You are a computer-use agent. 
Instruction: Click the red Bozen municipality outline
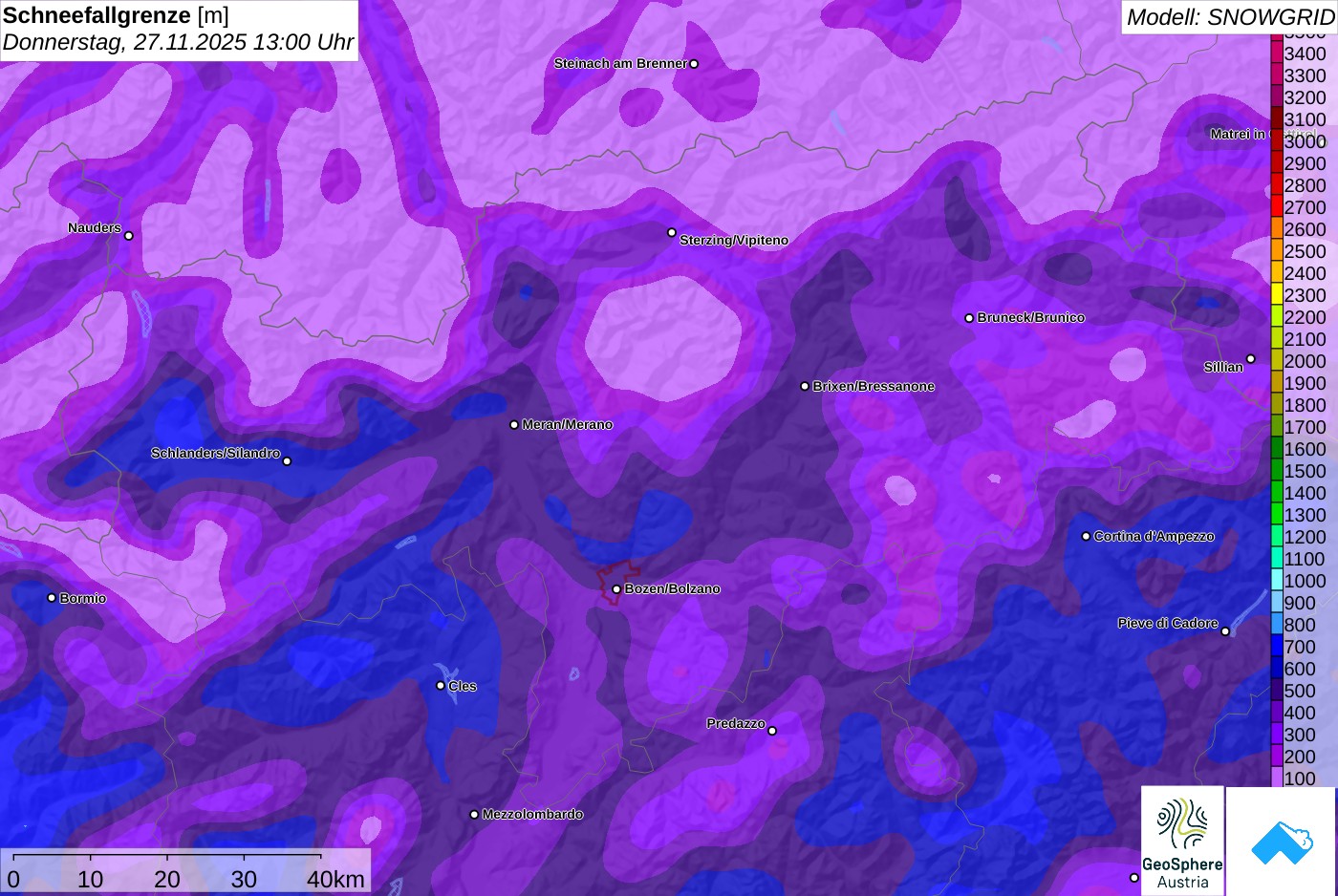pos(618,583)
